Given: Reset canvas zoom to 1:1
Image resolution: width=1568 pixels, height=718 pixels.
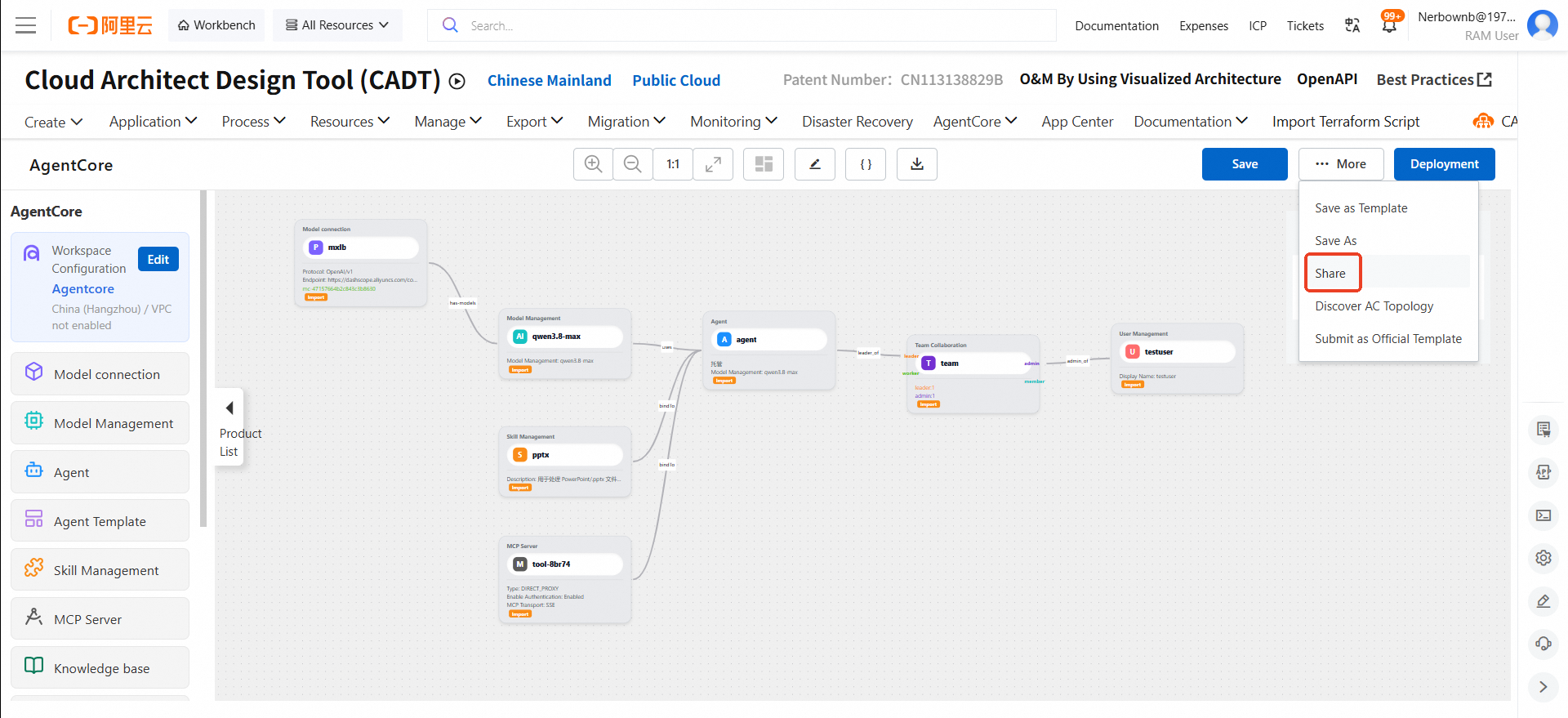Looking at the screenshot, I should click(673, 164).
